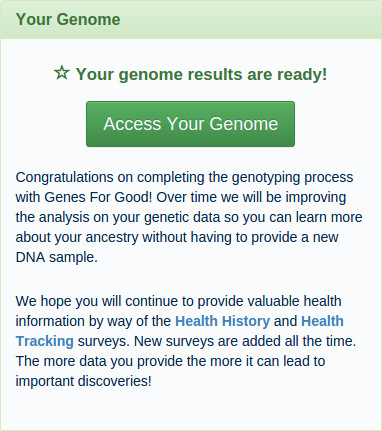Click the green Access Your Genome button
The image size is (382, 431).
point(190,124)
